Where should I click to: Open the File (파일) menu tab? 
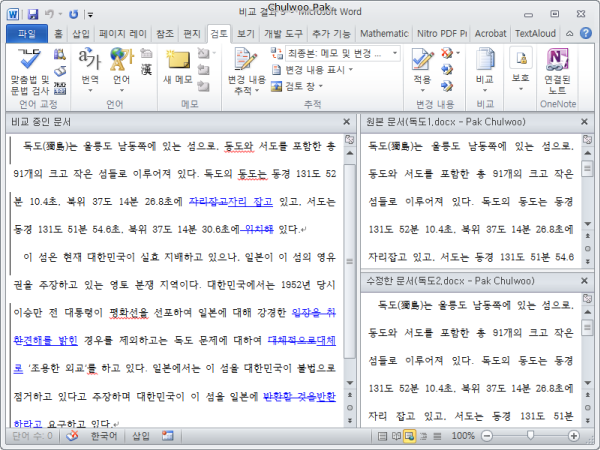pos(26,33)
